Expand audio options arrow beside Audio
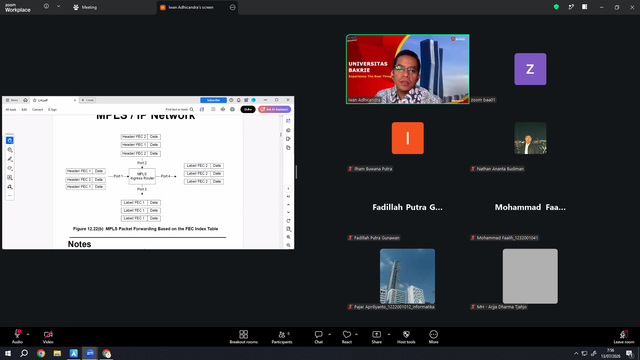The width and height of the screenshot is (640, 360). click(28, 334)
